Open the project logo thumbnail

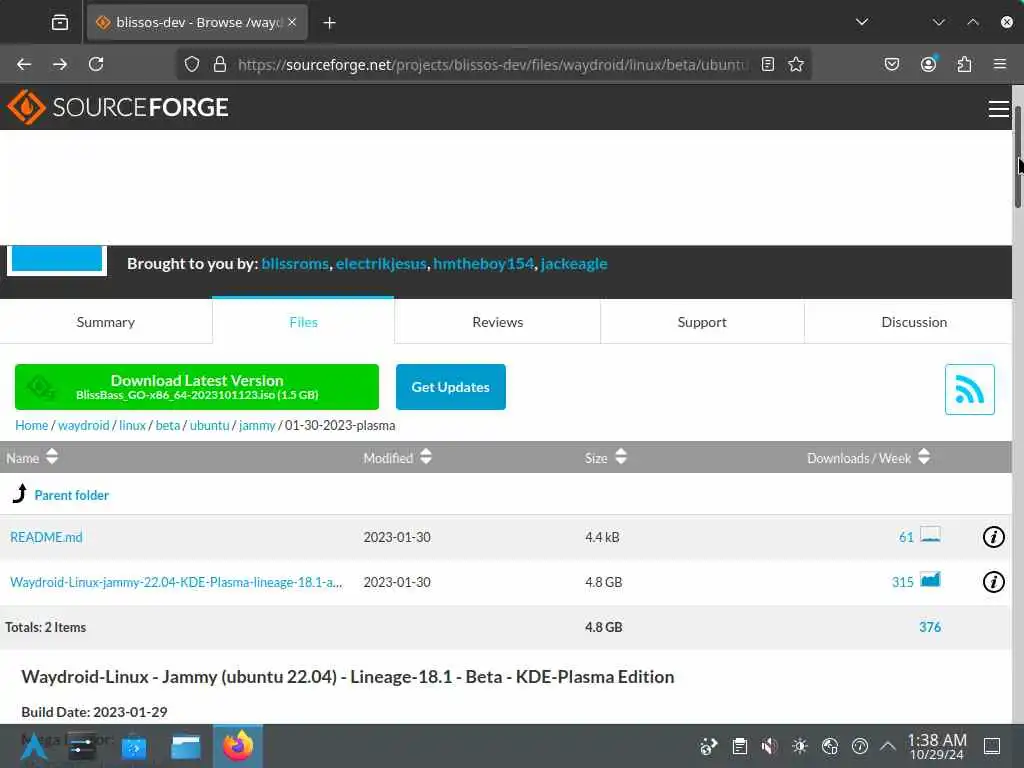coord(57,259)
